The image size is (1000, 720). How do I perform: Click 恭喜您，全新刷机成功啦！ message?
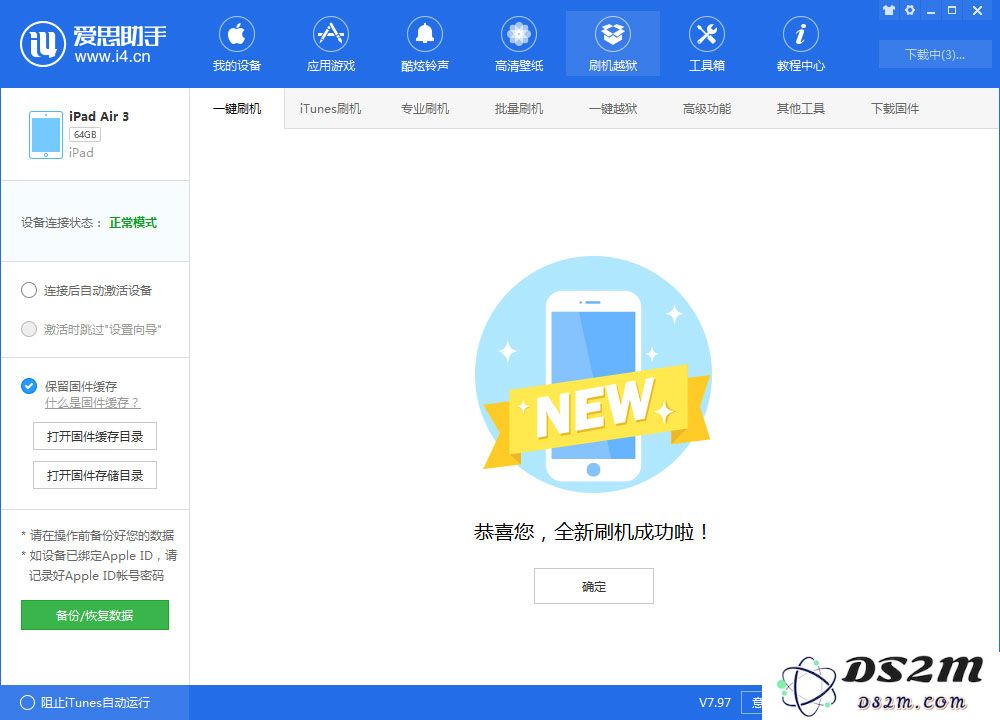click(591, 532)
